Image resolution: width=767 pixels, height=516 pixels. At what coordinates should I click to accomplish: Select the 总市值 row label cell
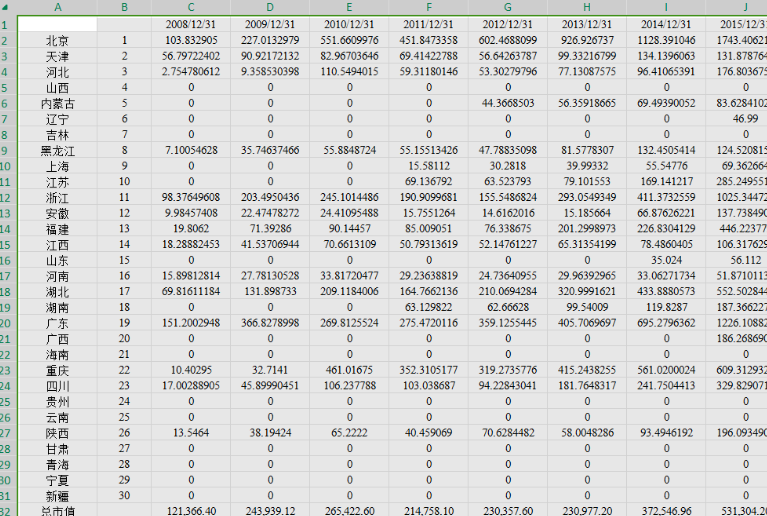[58, 511]
